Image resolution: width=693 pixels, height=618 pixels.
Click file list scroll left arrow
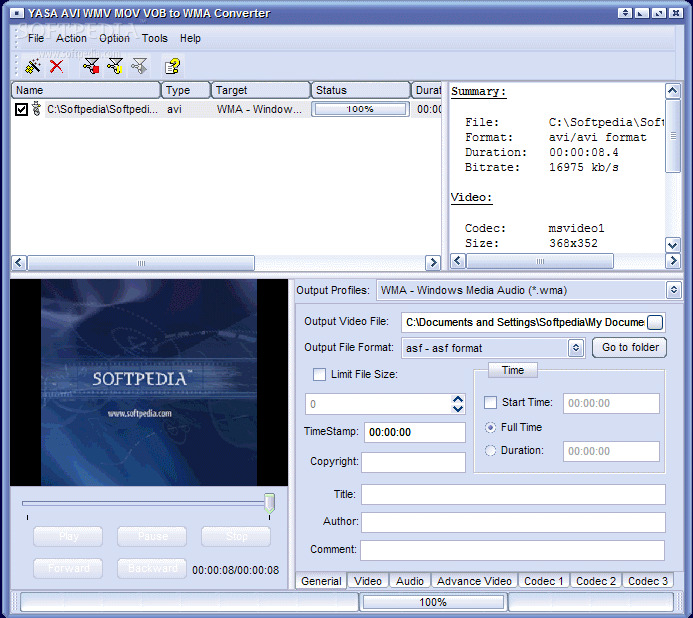click(19, 263)
